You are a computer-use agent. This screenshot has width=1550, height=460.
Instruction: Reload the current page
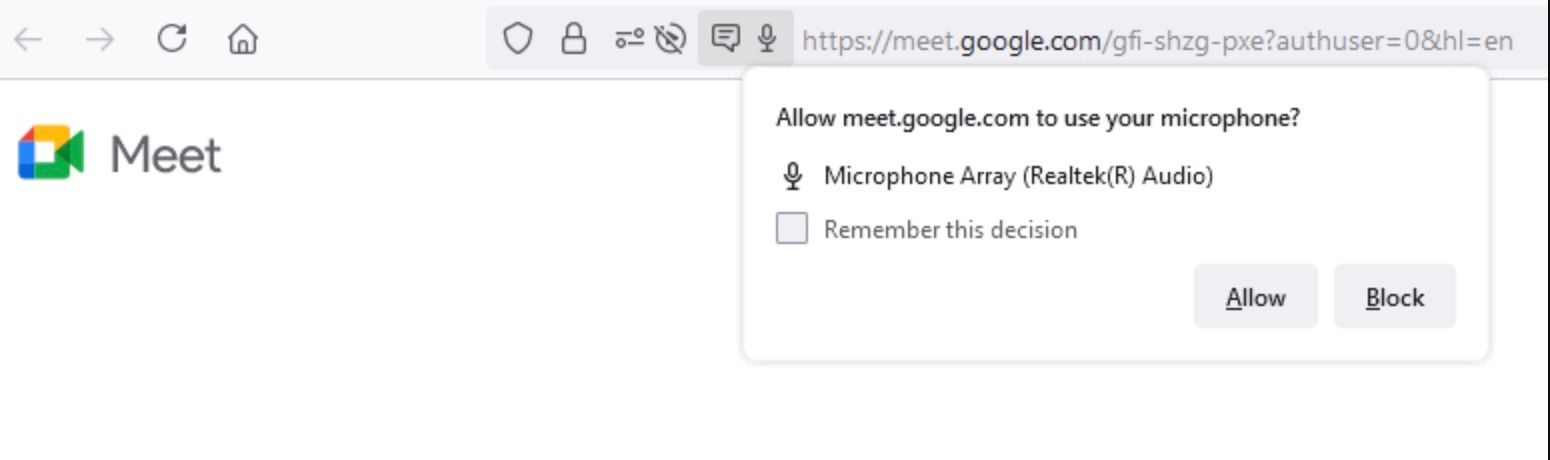point(172,39)
